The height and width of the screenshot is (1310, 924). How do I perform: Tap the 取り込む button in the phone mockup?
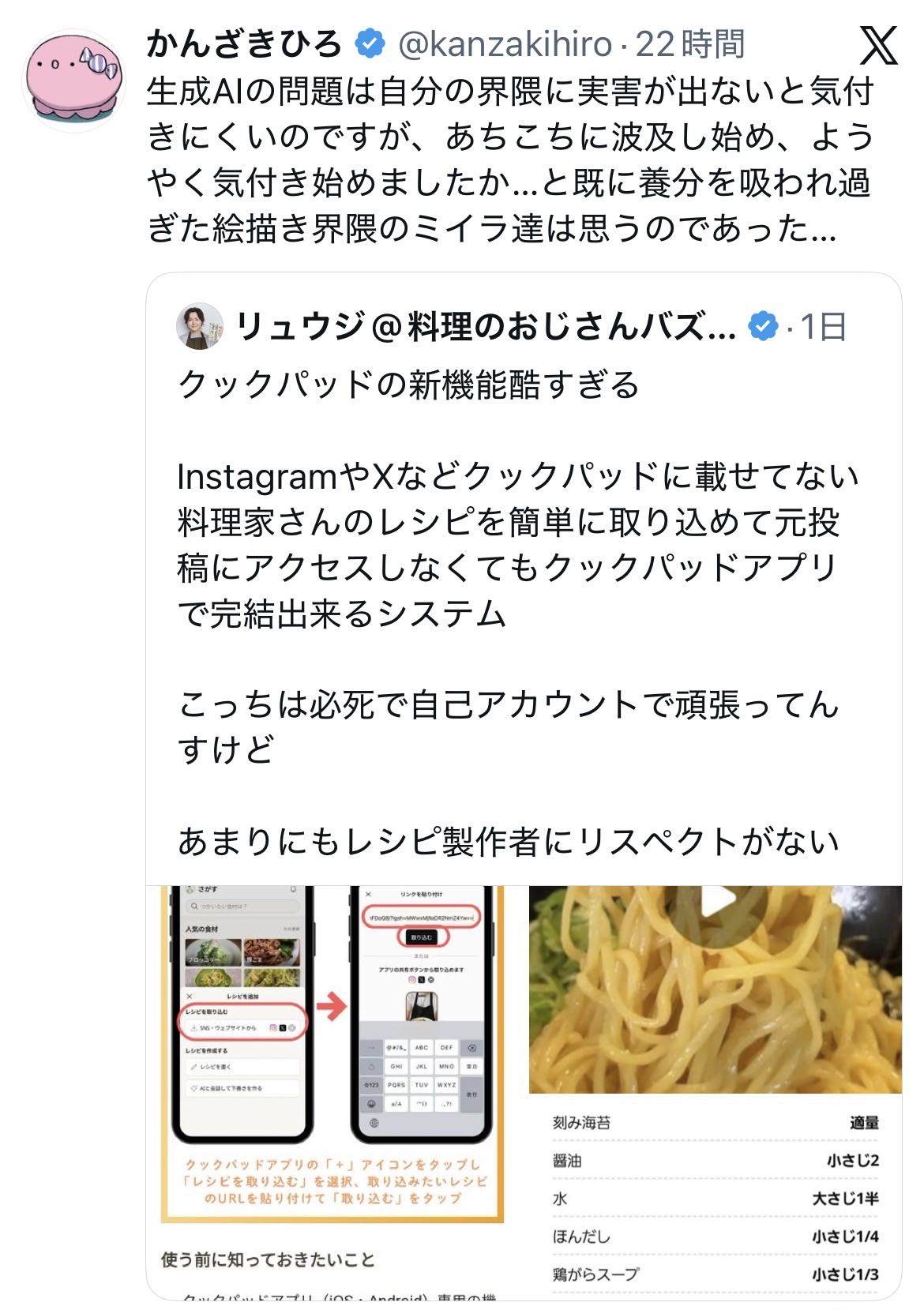coord(422,937)
